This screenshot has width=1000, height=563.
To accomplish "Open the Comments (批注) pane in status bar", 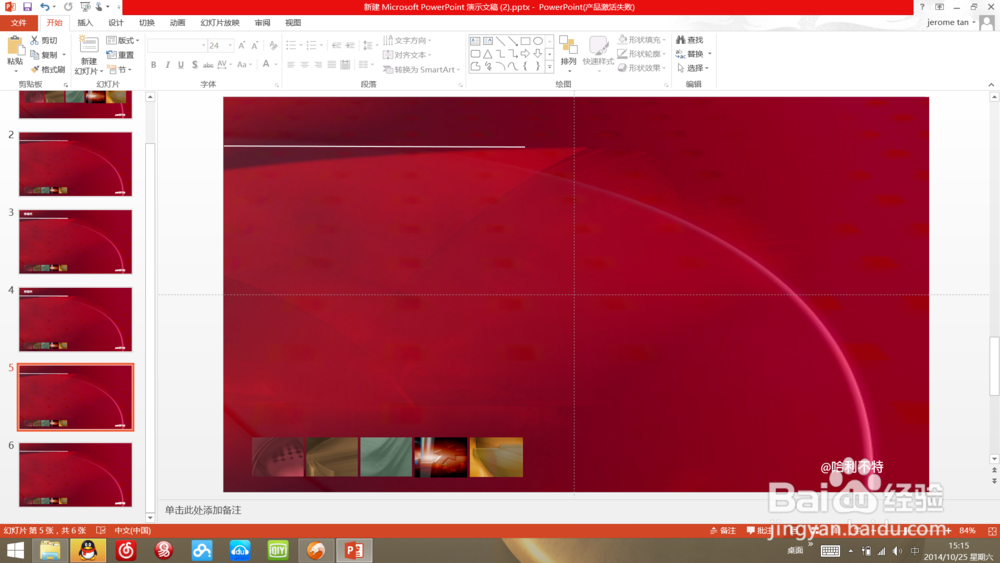I will (759, 530).
